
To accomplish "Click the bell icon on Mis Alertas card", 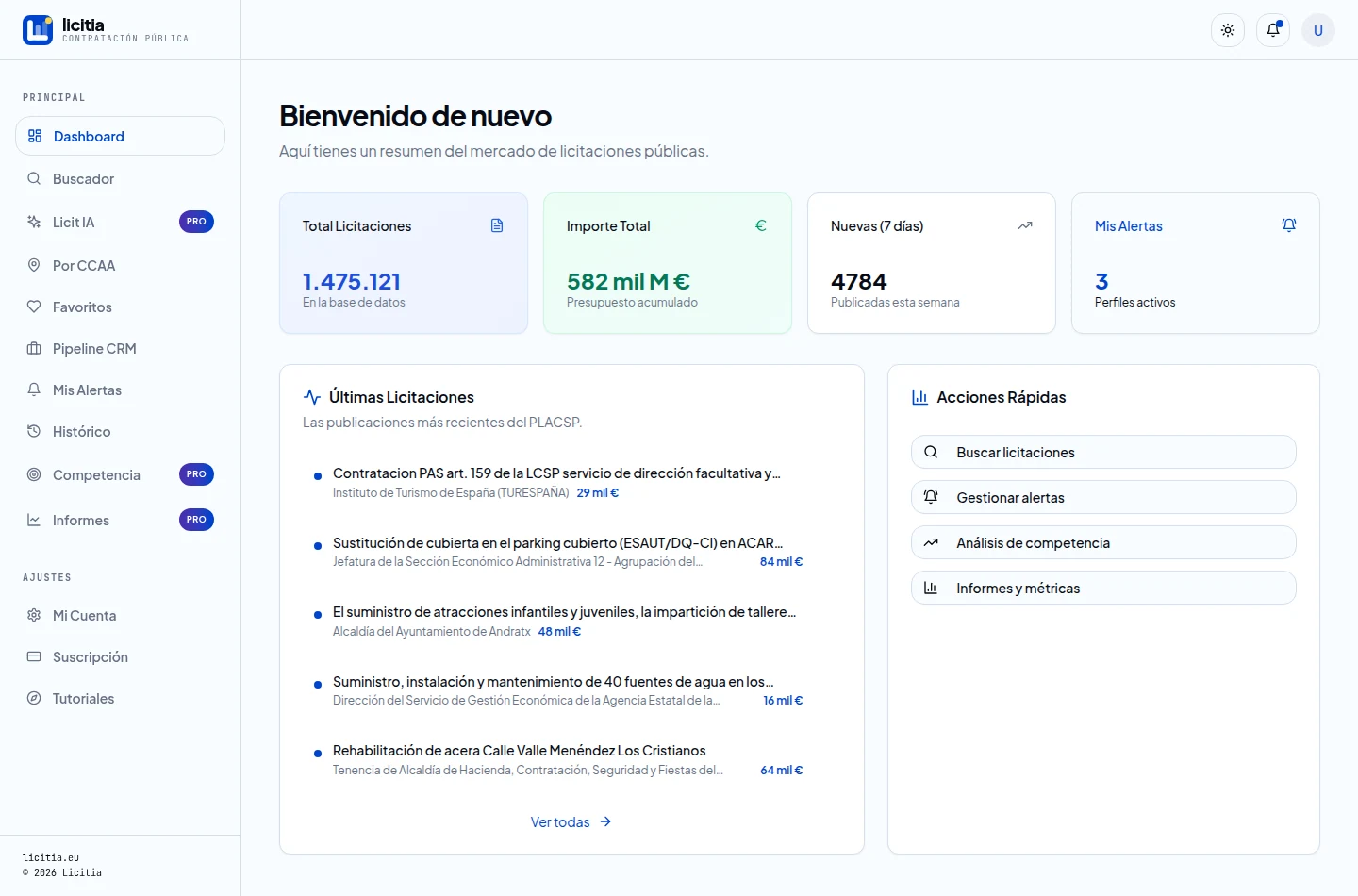I will [x=1289, y=225].
